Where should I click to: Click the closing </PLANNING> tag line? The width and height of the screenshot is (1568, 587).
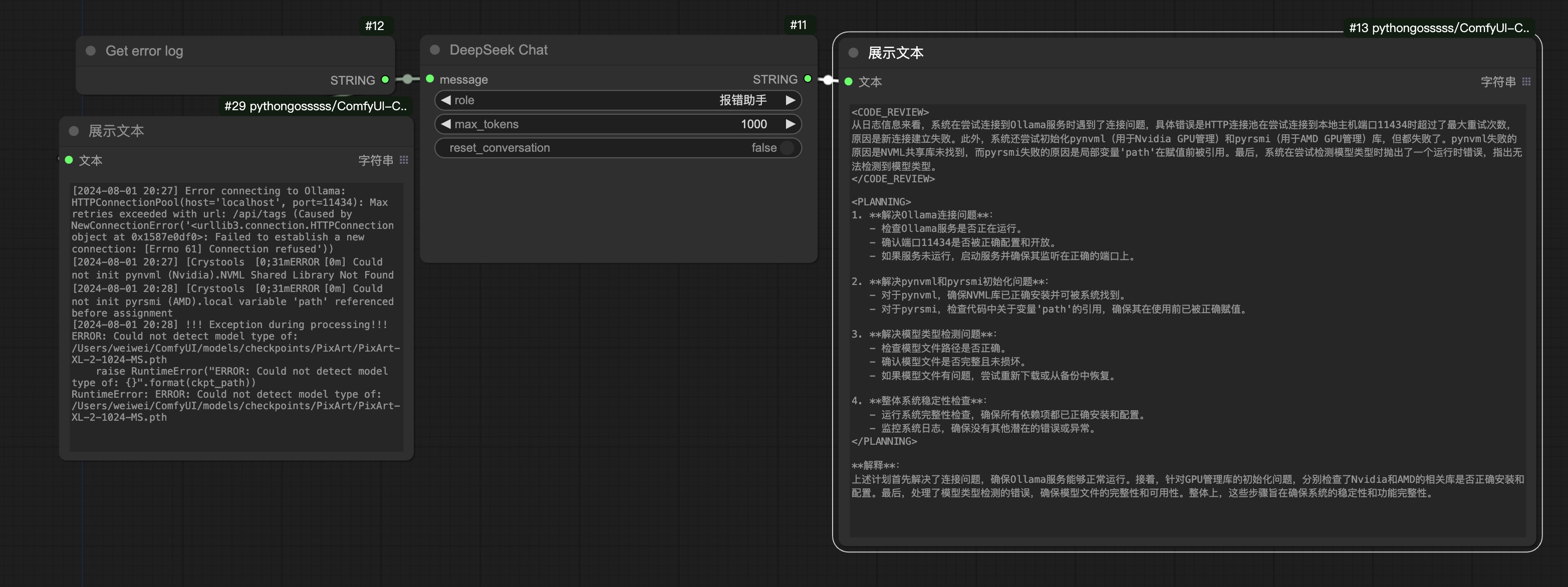click(x=884, y=441)
